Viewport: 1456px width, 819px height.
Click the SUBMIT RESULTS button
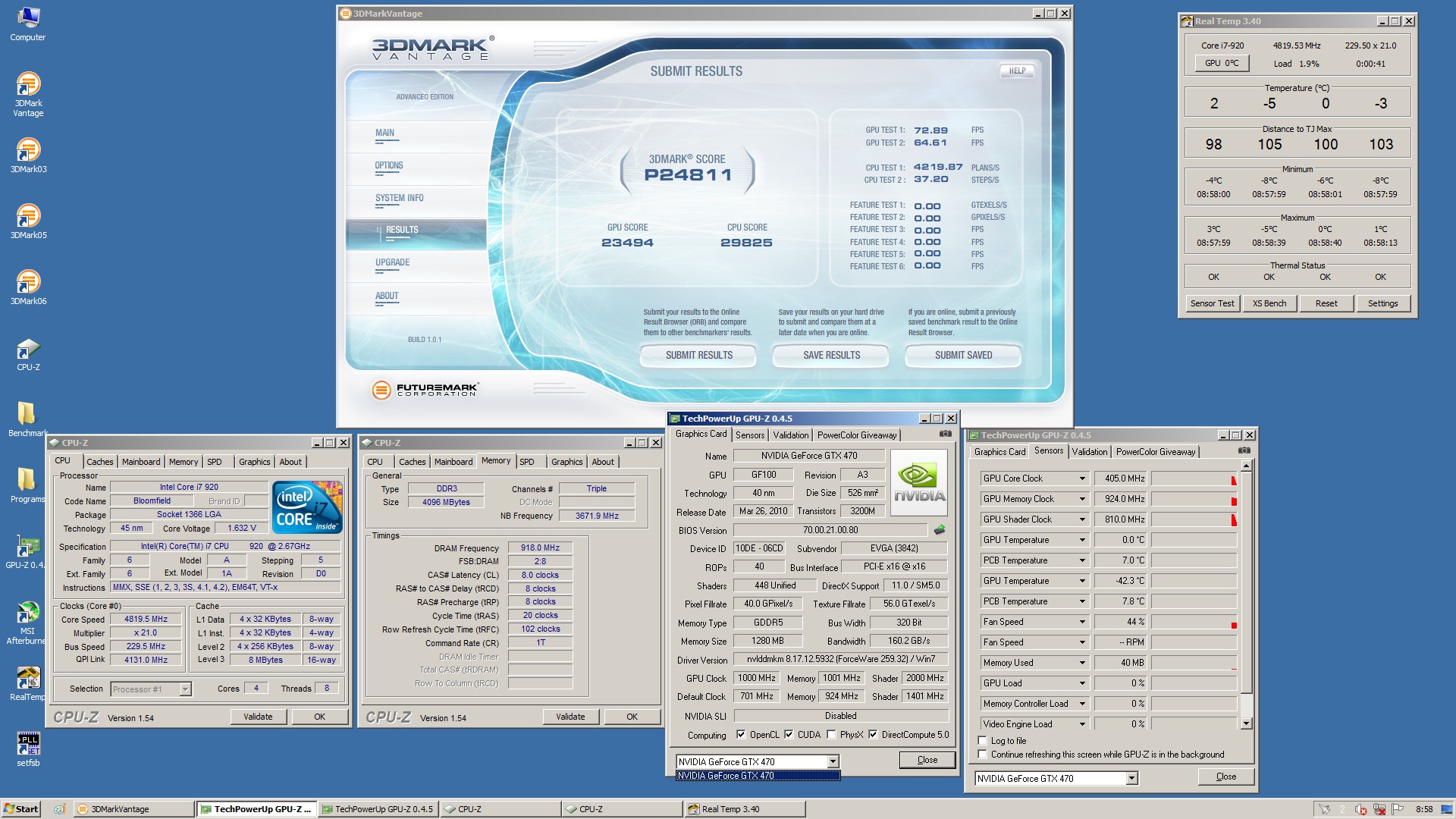click(698, 355)
